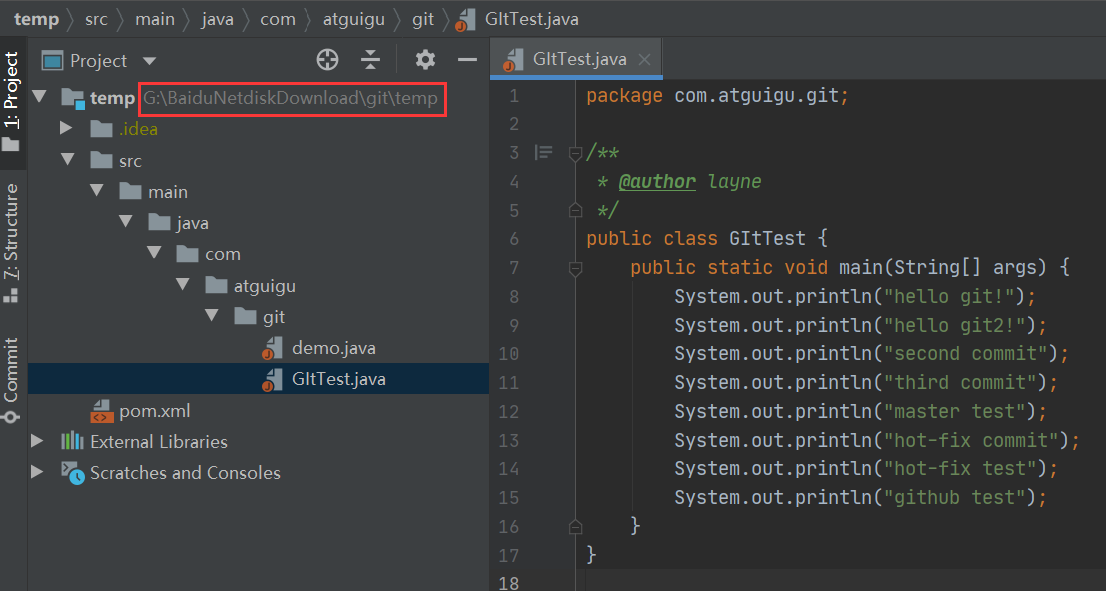Click the Scratches and Consoles icon

tap(72, 473)
